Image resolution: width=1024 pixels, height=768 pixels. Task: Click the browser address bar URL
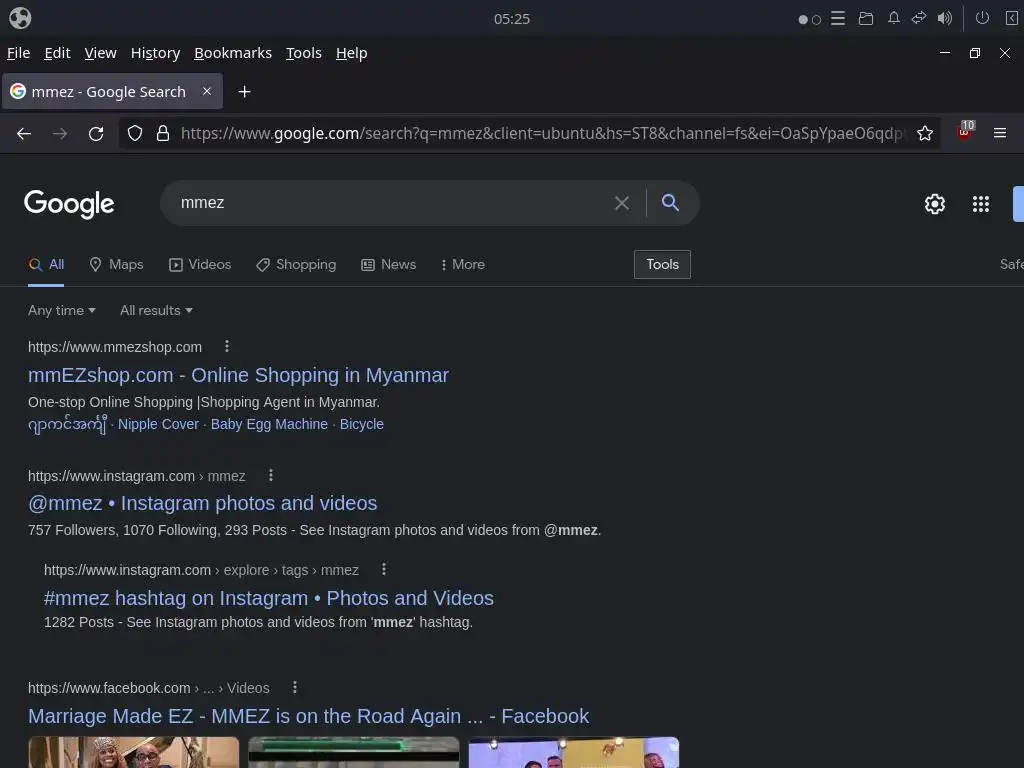(x=543, y=134)
